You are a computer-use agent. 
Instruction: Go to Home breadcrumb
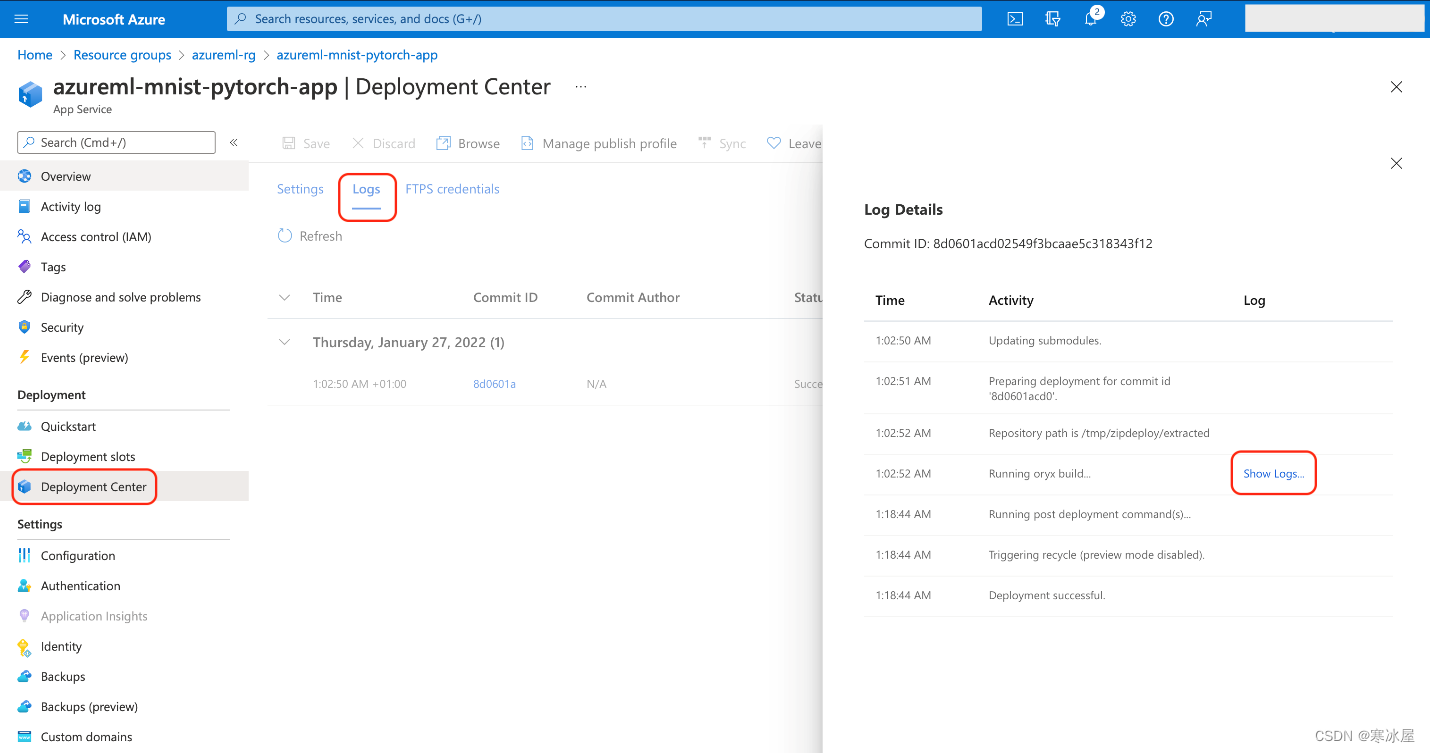click(35, 55)
